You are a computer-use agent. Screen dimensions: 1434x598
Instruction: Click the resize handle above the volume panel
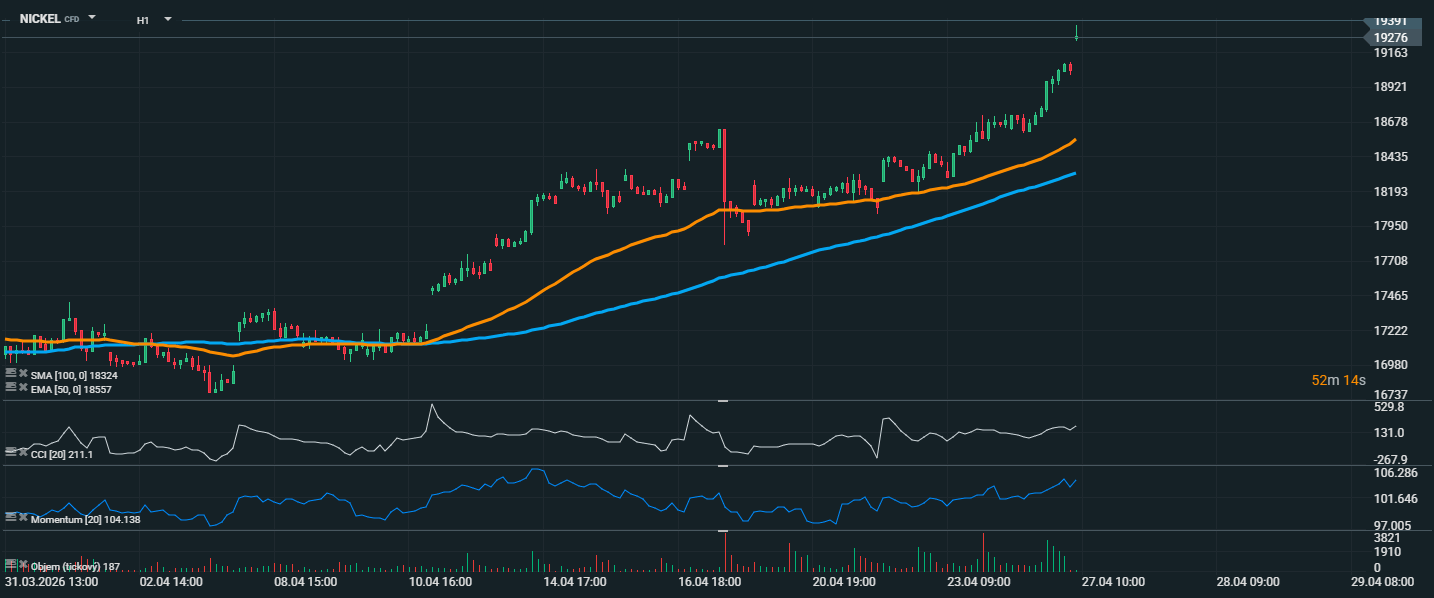[x=723, y=530]
